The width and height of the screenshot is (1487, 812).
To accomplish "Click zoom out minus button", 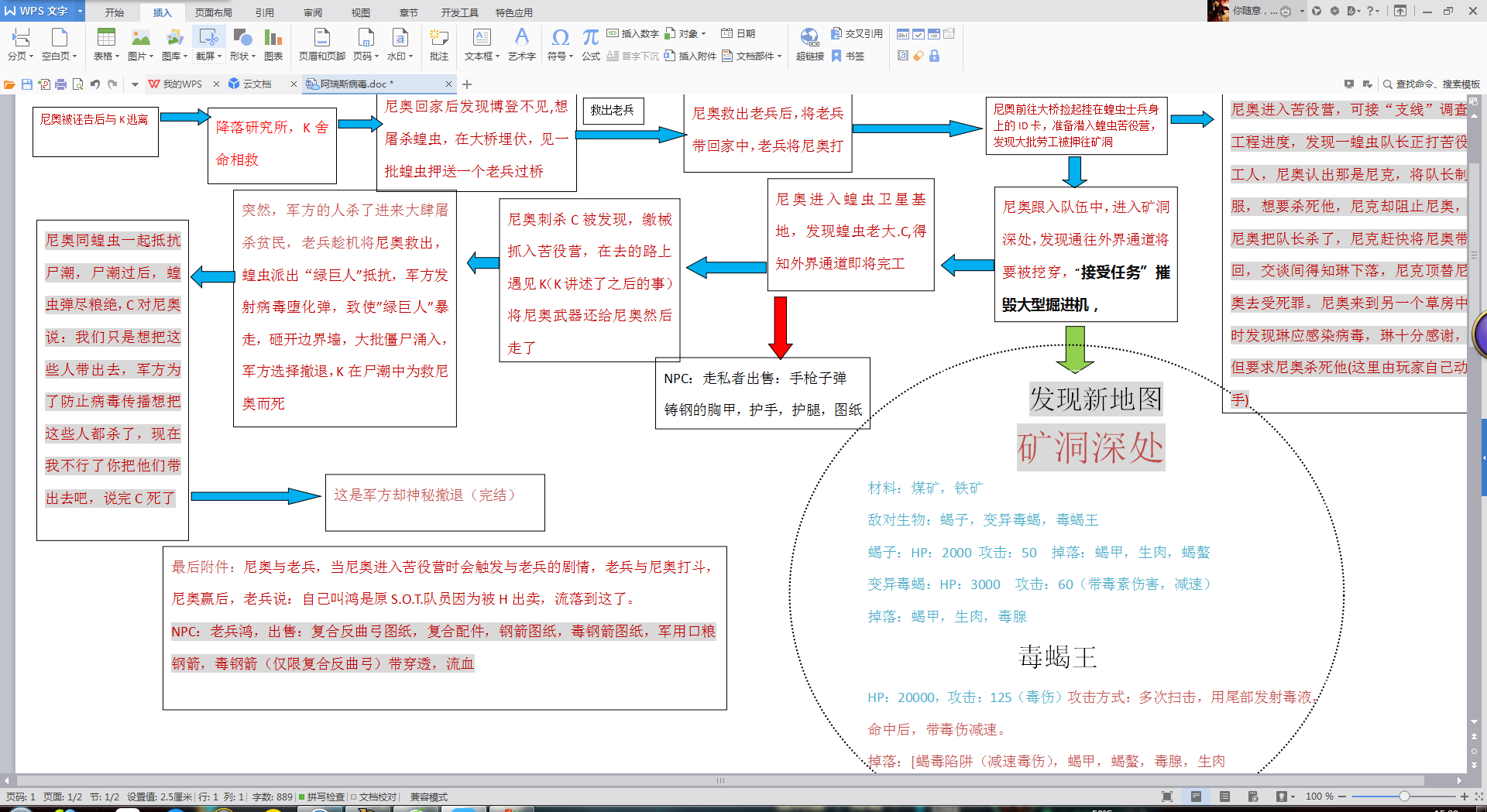I will pos(1342,797).
